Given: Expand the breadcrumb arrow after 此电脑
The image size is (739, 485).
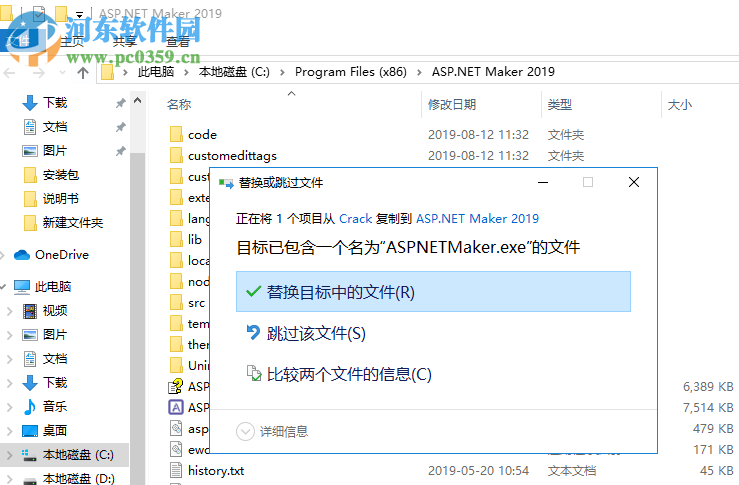Looking at the screenshot, I should coord(187,72).
